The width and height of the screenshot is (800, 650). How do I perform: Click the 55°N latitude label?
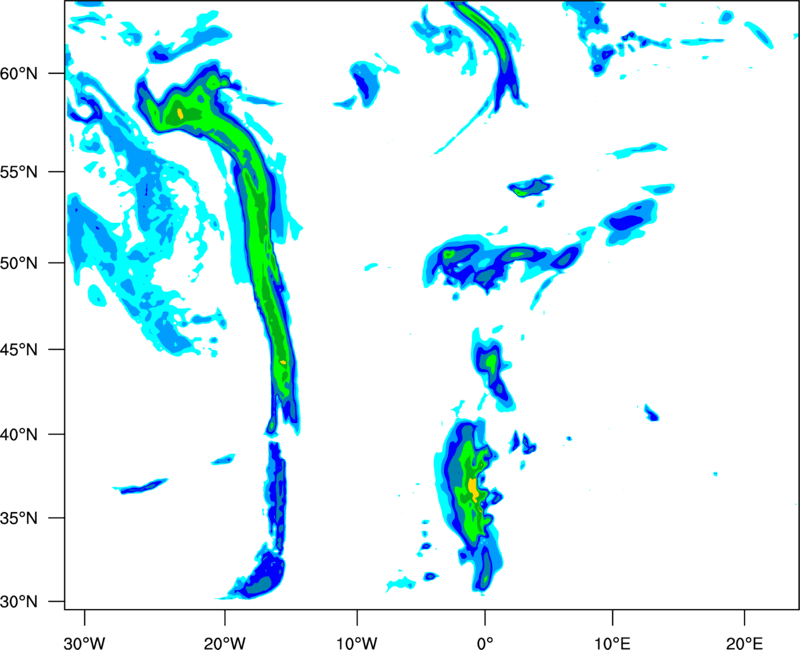tap(19, 172)
